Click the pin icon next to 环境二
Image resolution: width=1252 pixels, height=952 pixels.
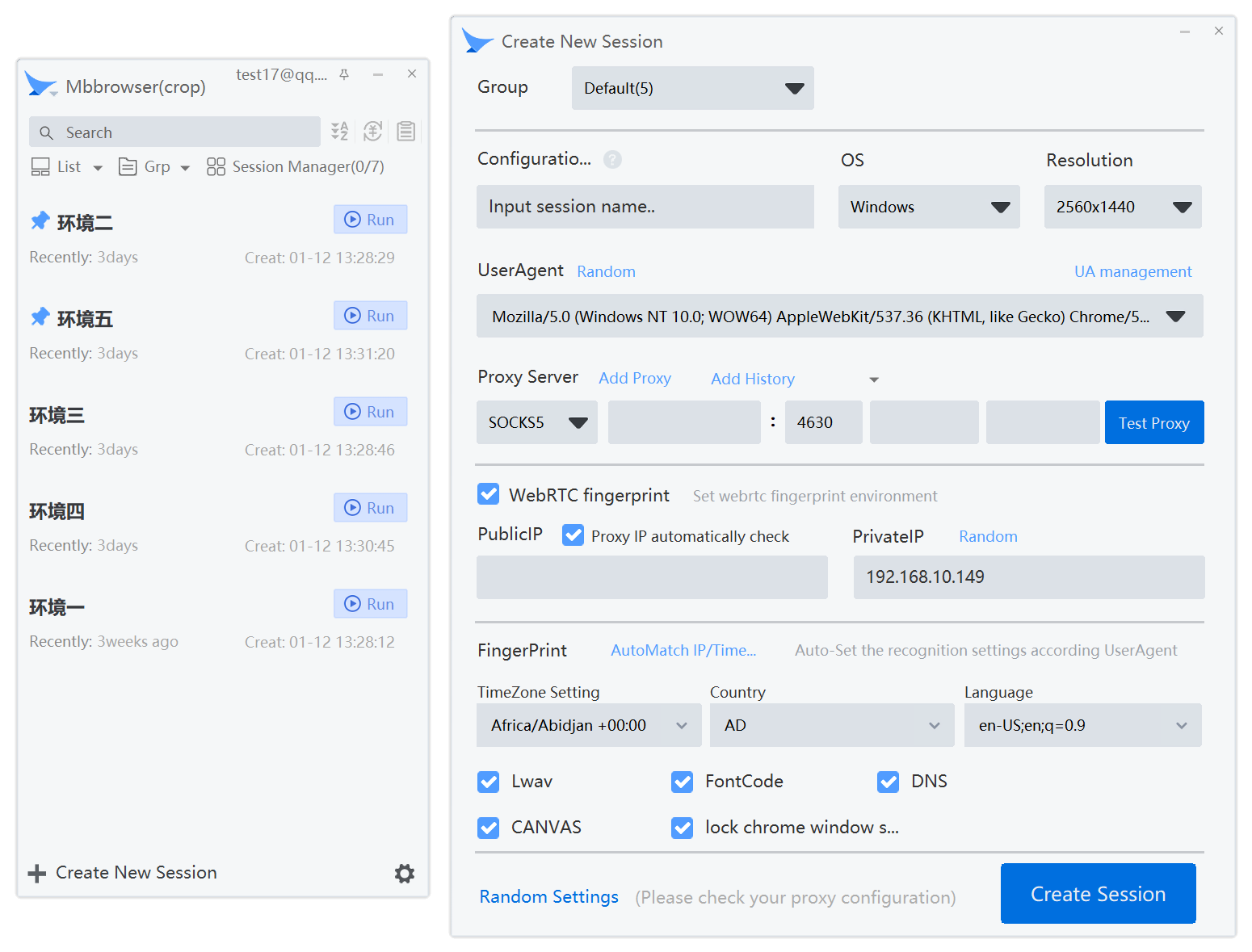pyautogui.click(x=40, y=220)
